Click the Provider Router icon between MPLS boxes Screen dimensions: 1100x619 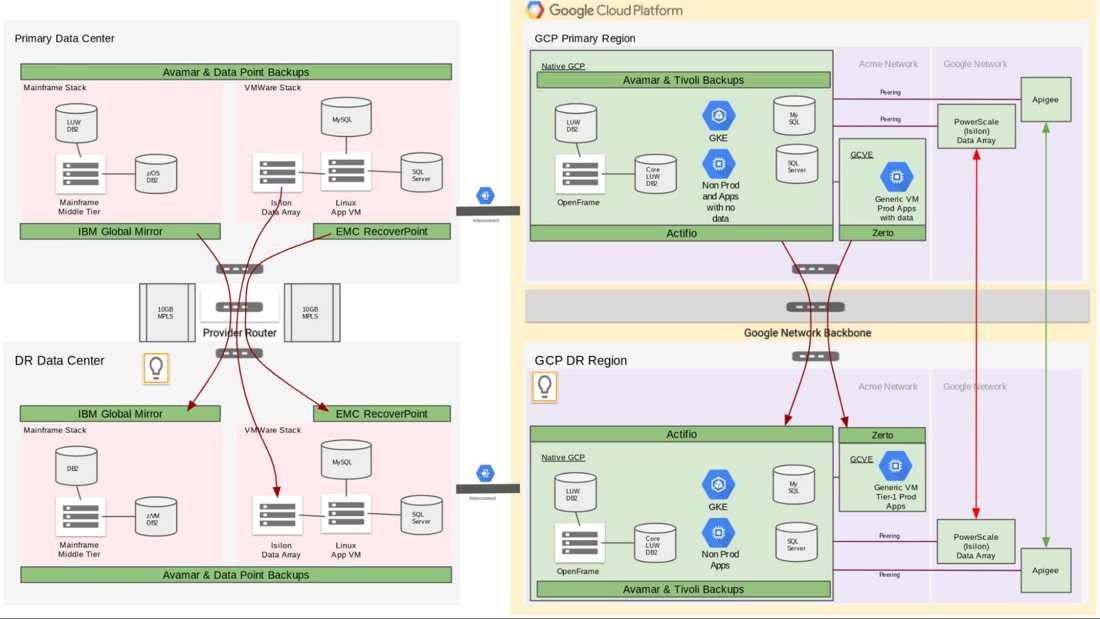click(239, 307)
